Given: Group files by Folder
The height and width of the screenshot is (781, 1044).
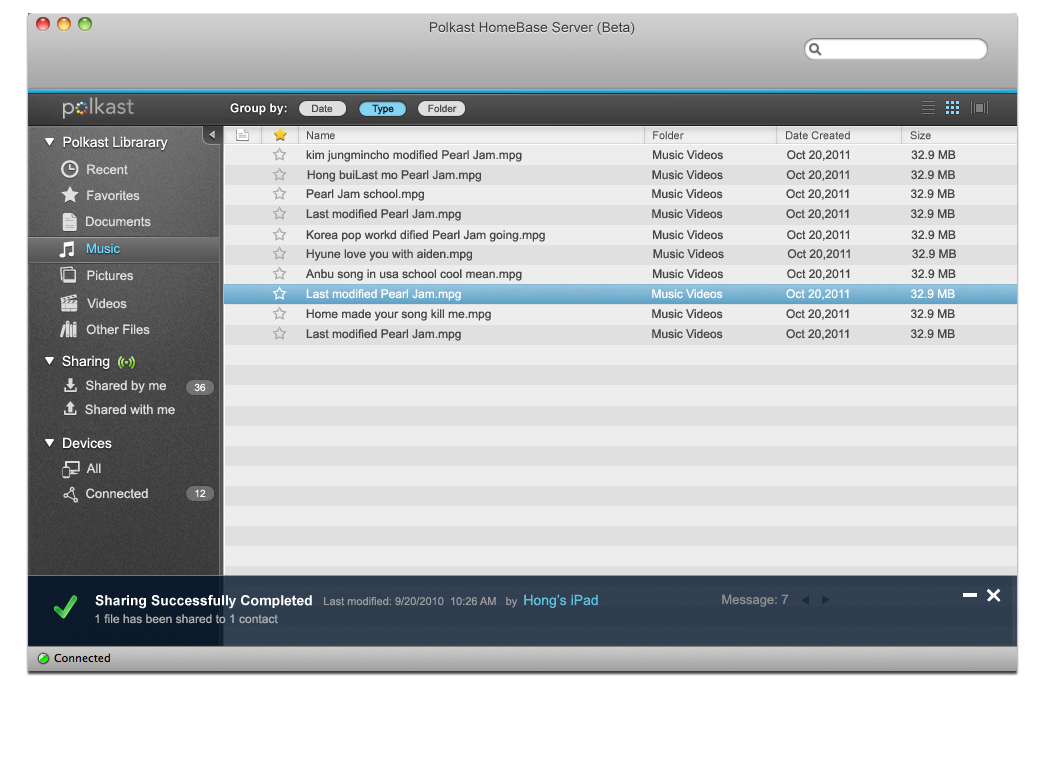Looking at the screenshot, I should (442, 109).
